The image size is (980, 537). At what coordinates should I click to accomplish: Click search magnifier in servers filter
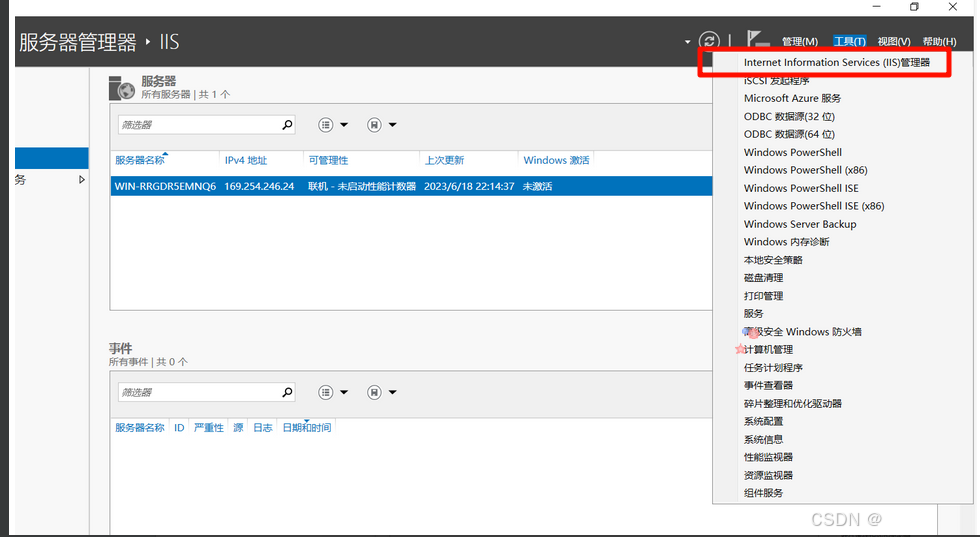tap(287, 124)
